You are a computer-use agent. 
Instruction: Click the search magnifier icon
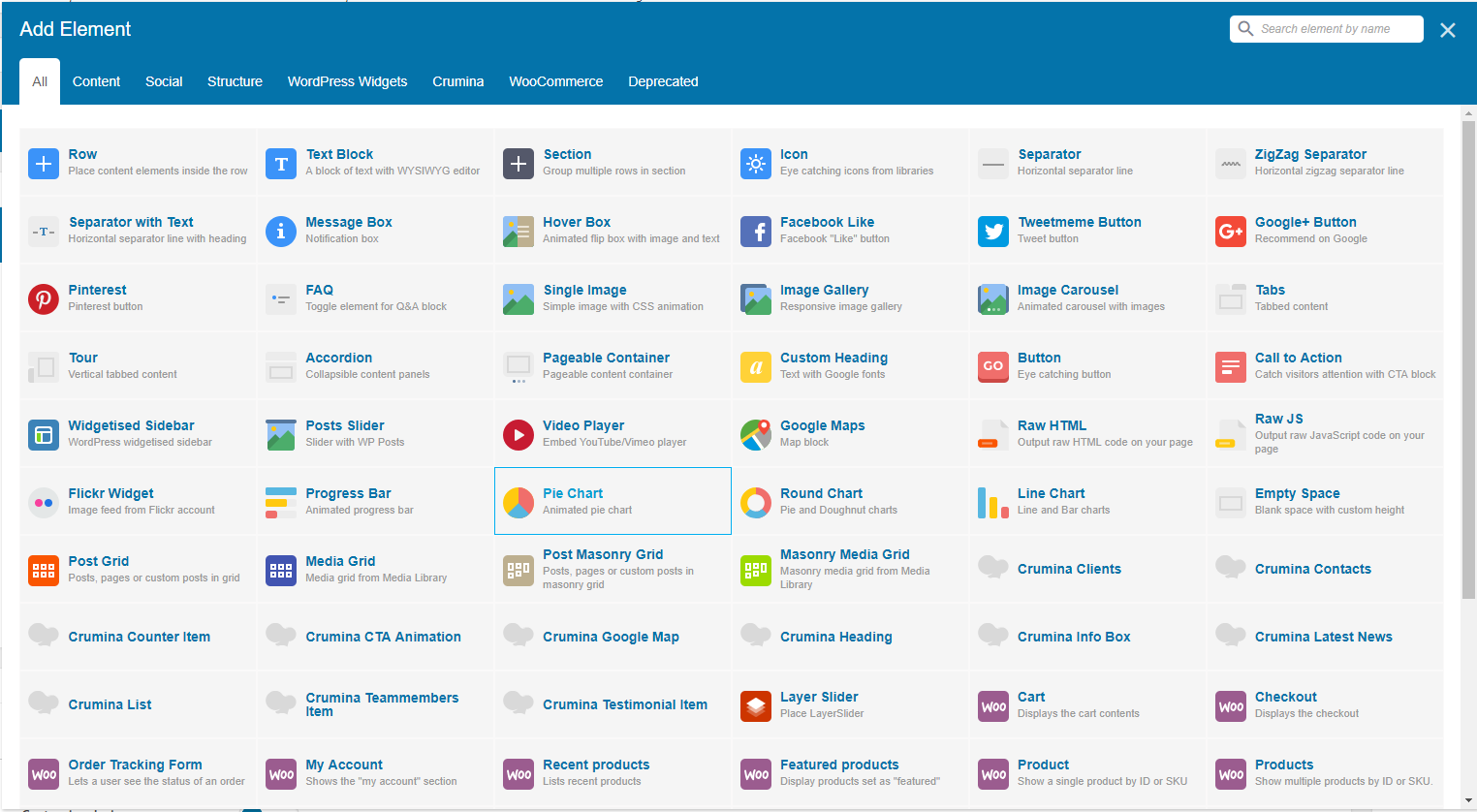[1245, 29]
